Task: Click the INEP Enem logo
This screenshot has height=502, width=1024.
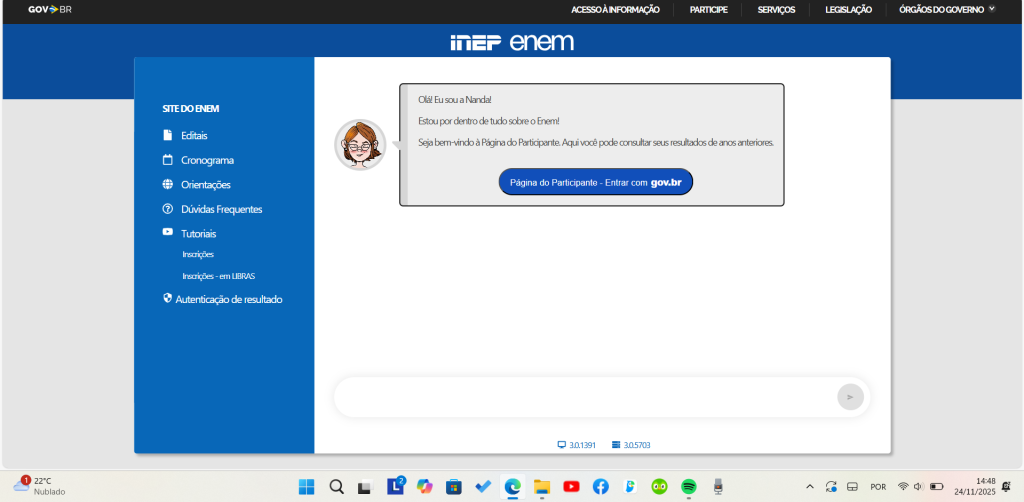Action: click(512, 42)
